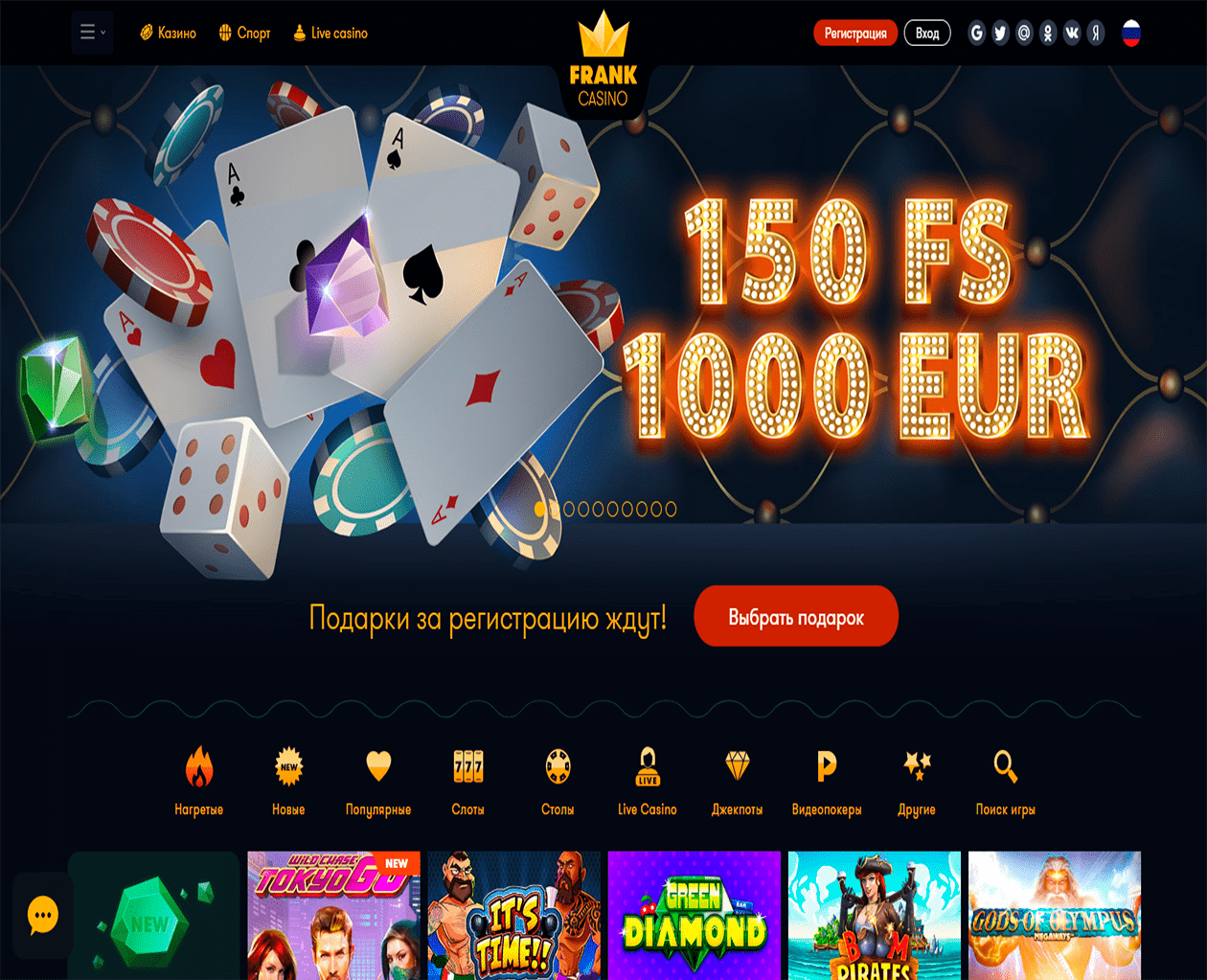This screenshot has height=980, width=1207.
Task: Sign in with Yandex icon
Action: (x=1096, y=34)
